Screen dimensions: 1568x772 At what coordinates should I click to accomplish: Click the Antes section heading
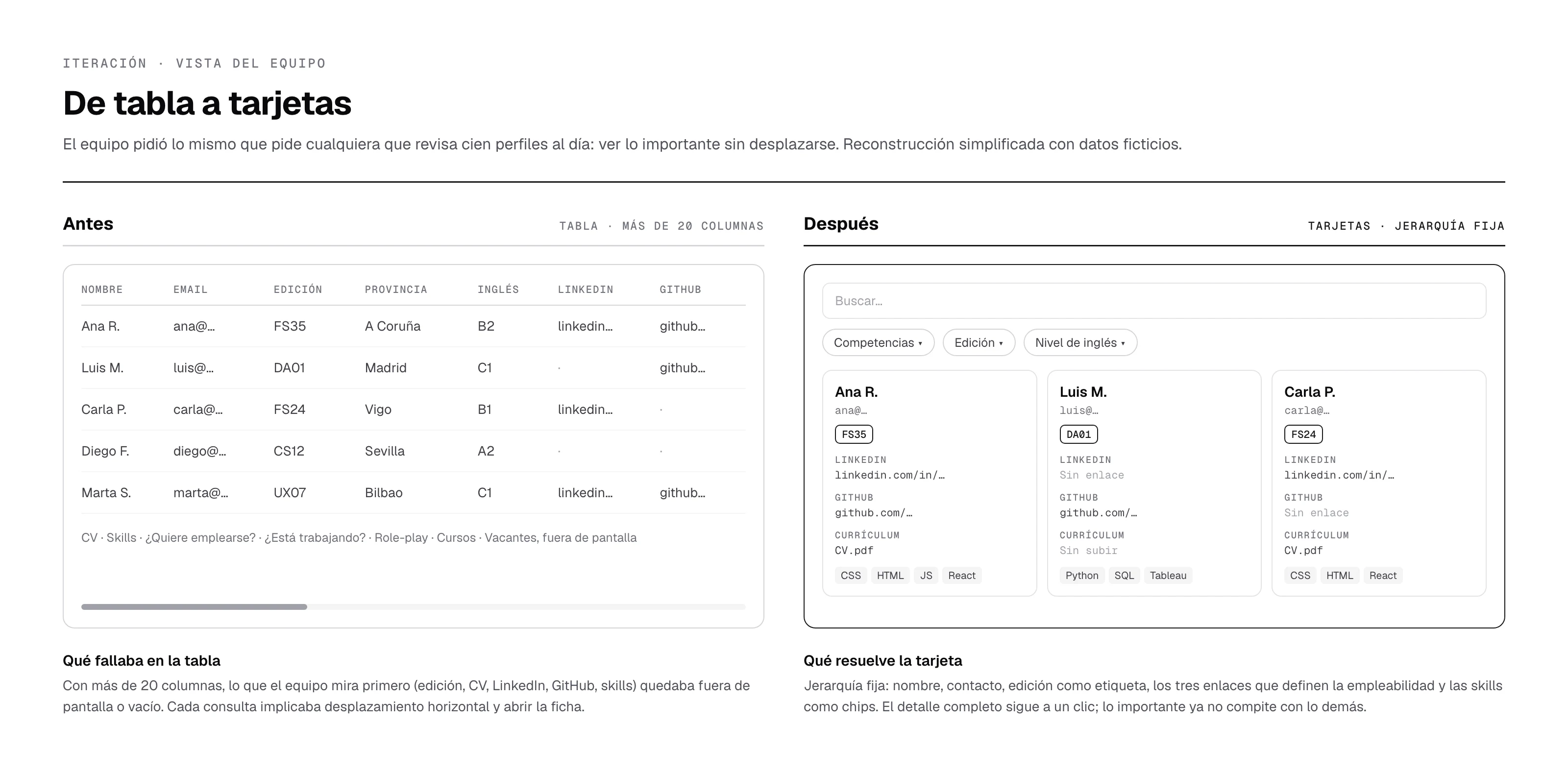pyautogui.click(x=88, y=224)
